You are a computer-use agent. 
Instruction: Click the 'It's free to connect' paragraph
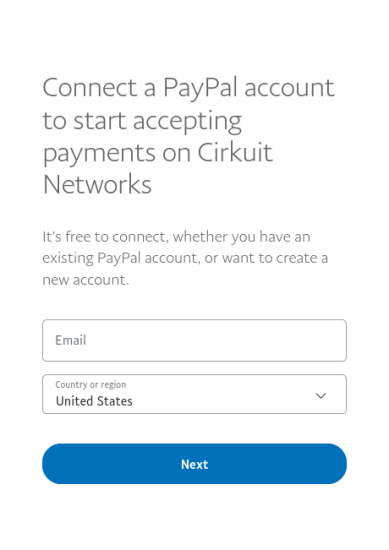click(185, 258)
